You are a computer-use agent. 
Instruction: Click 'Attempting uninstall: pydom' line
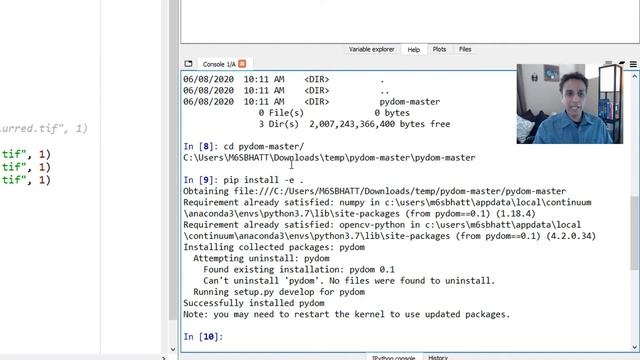point(261,258)
